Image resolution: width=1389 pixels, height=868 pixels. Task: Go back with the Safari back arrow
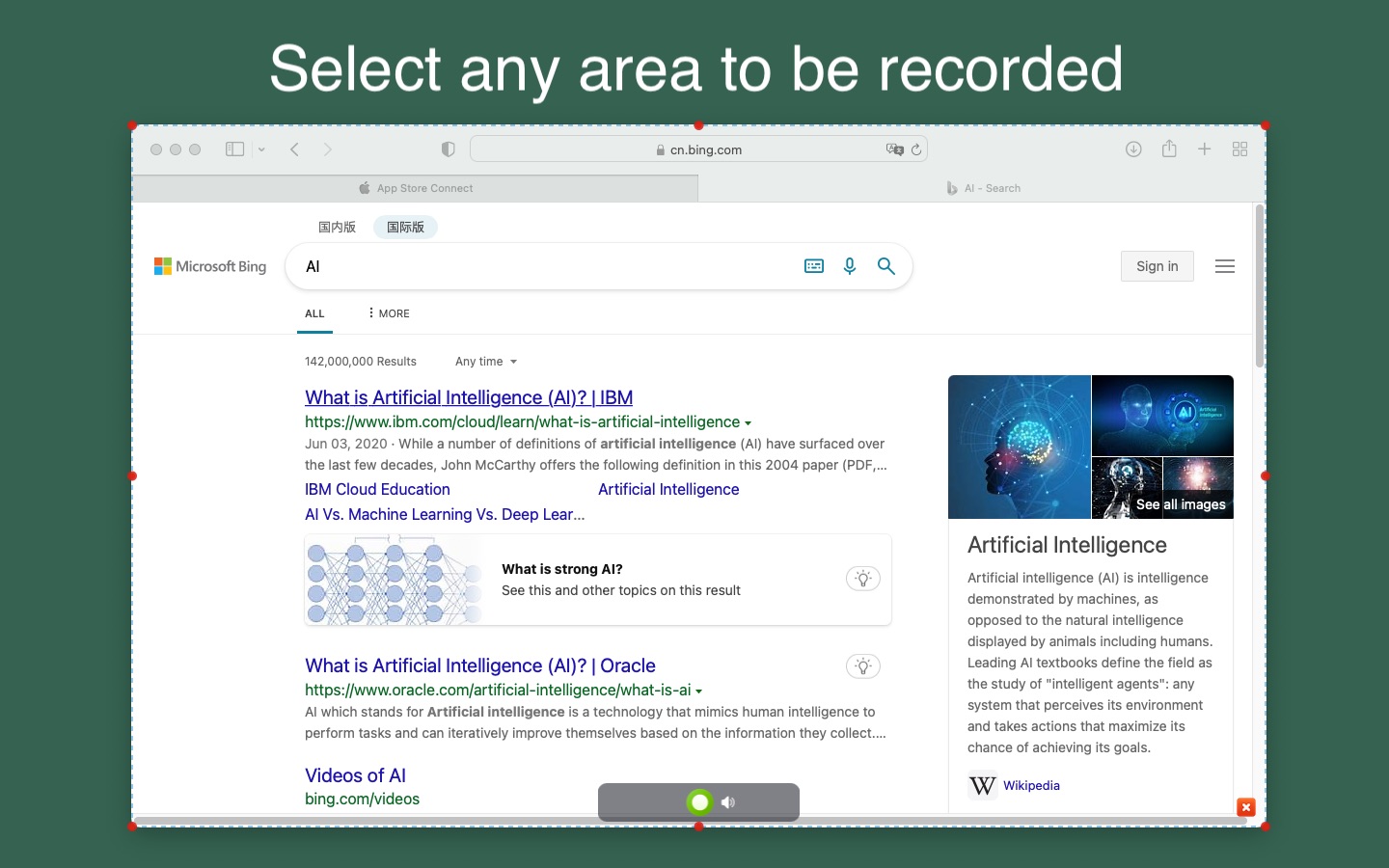click(x=295, y=149)
